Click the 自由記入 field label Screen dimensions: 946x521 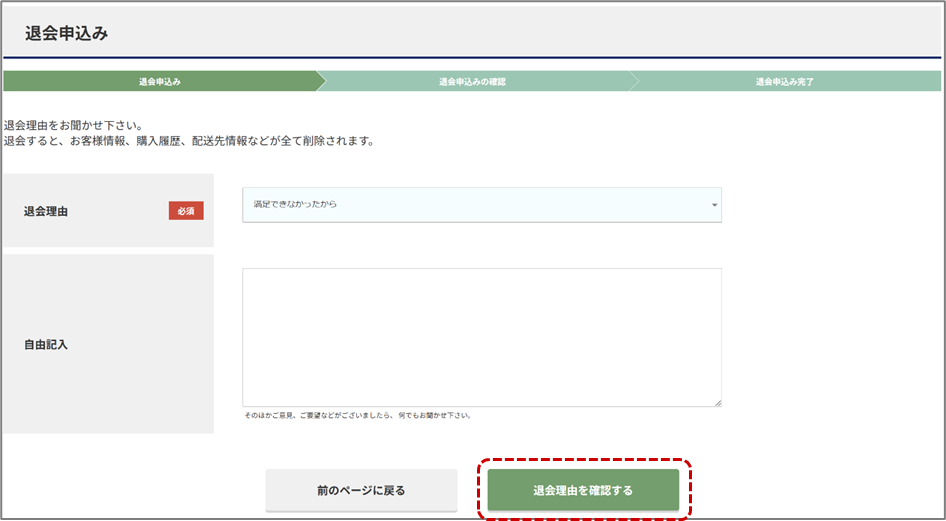coord(46,344)
